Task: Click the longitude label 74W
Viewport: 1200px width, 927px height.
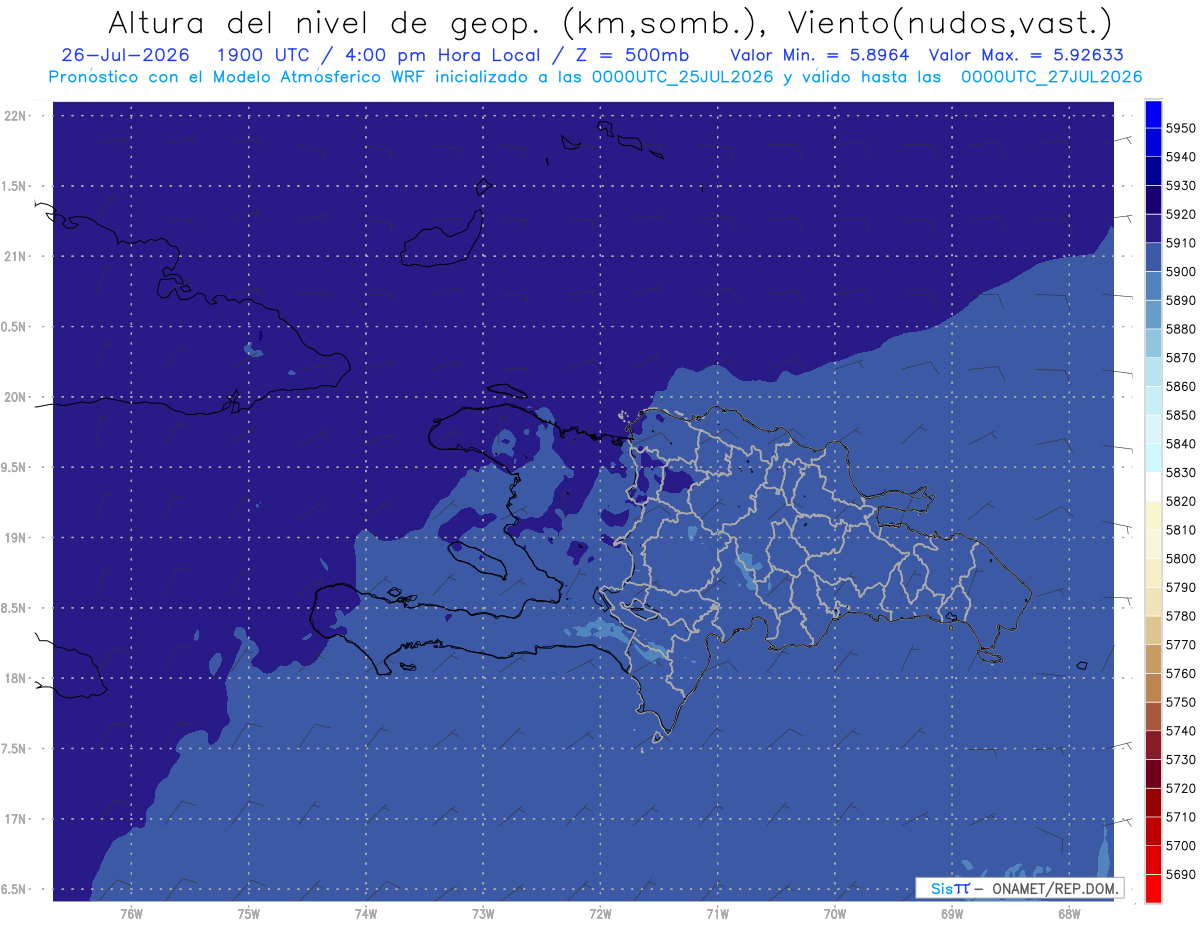Action: [x=366, y=914]
